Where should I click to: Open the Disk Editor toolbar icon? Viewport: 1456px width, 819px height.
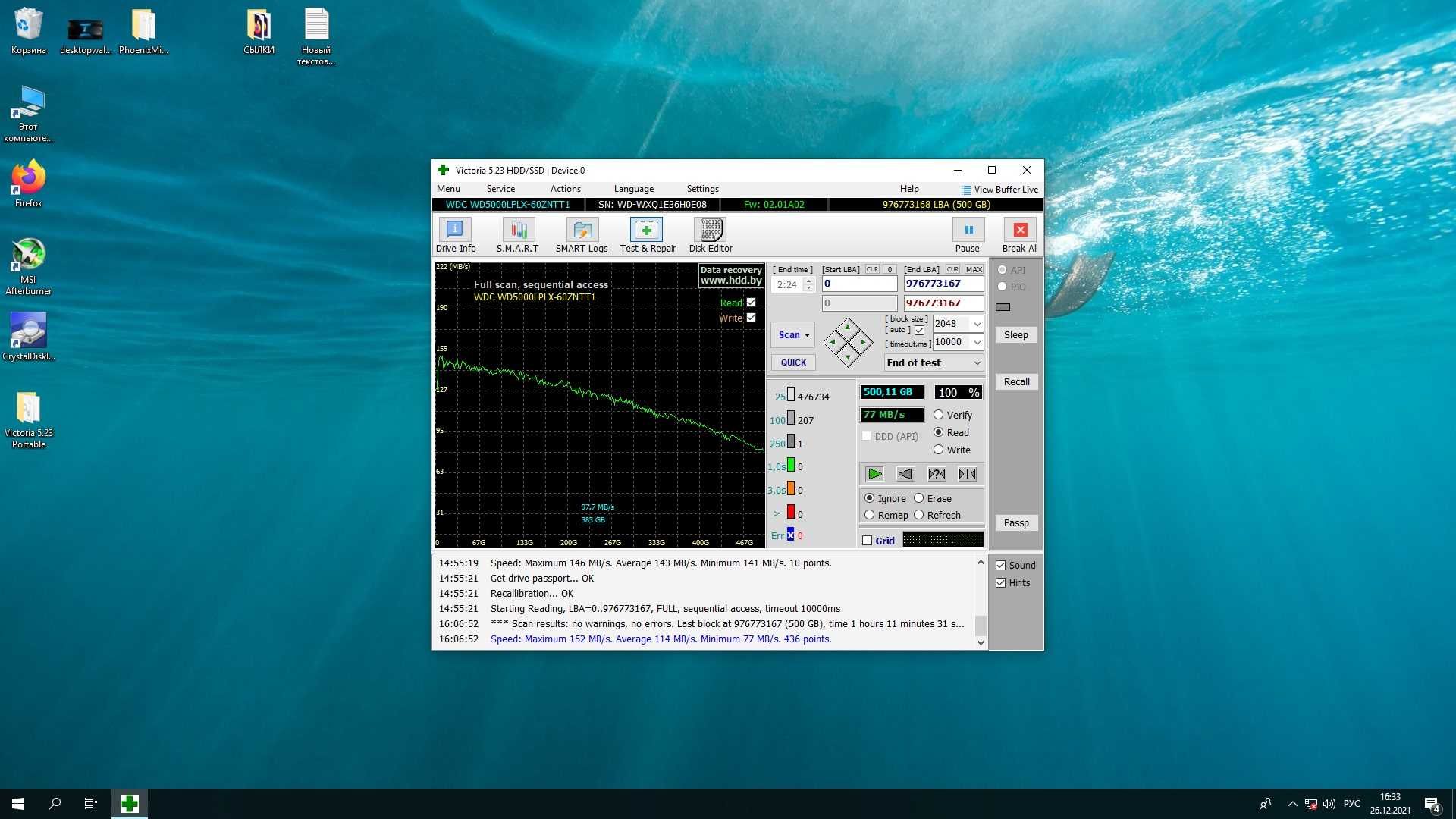coord(711,230)
